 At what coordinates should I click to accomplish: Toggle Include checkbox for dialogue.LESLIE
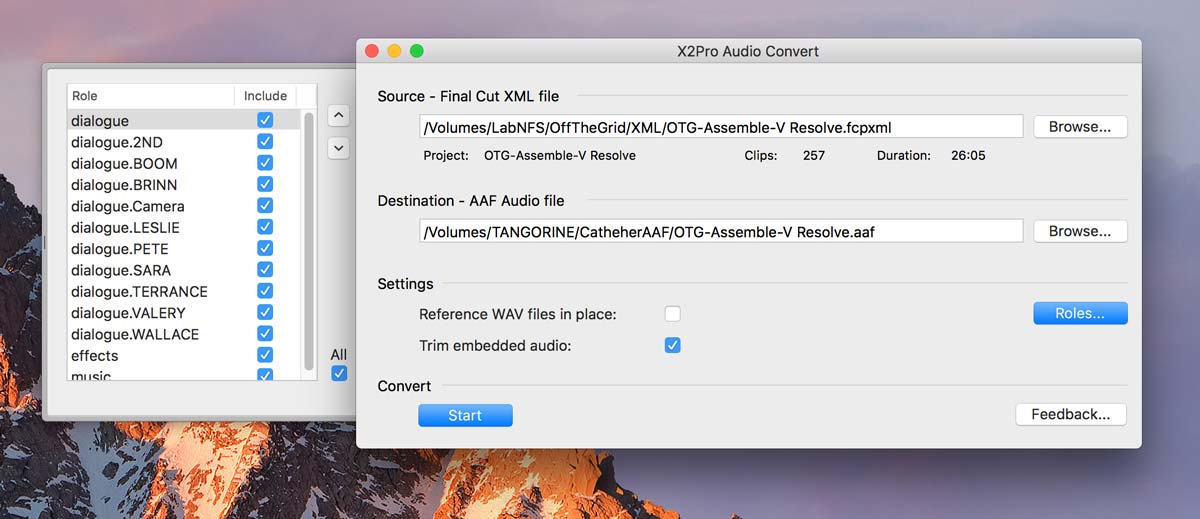(265, 227)
